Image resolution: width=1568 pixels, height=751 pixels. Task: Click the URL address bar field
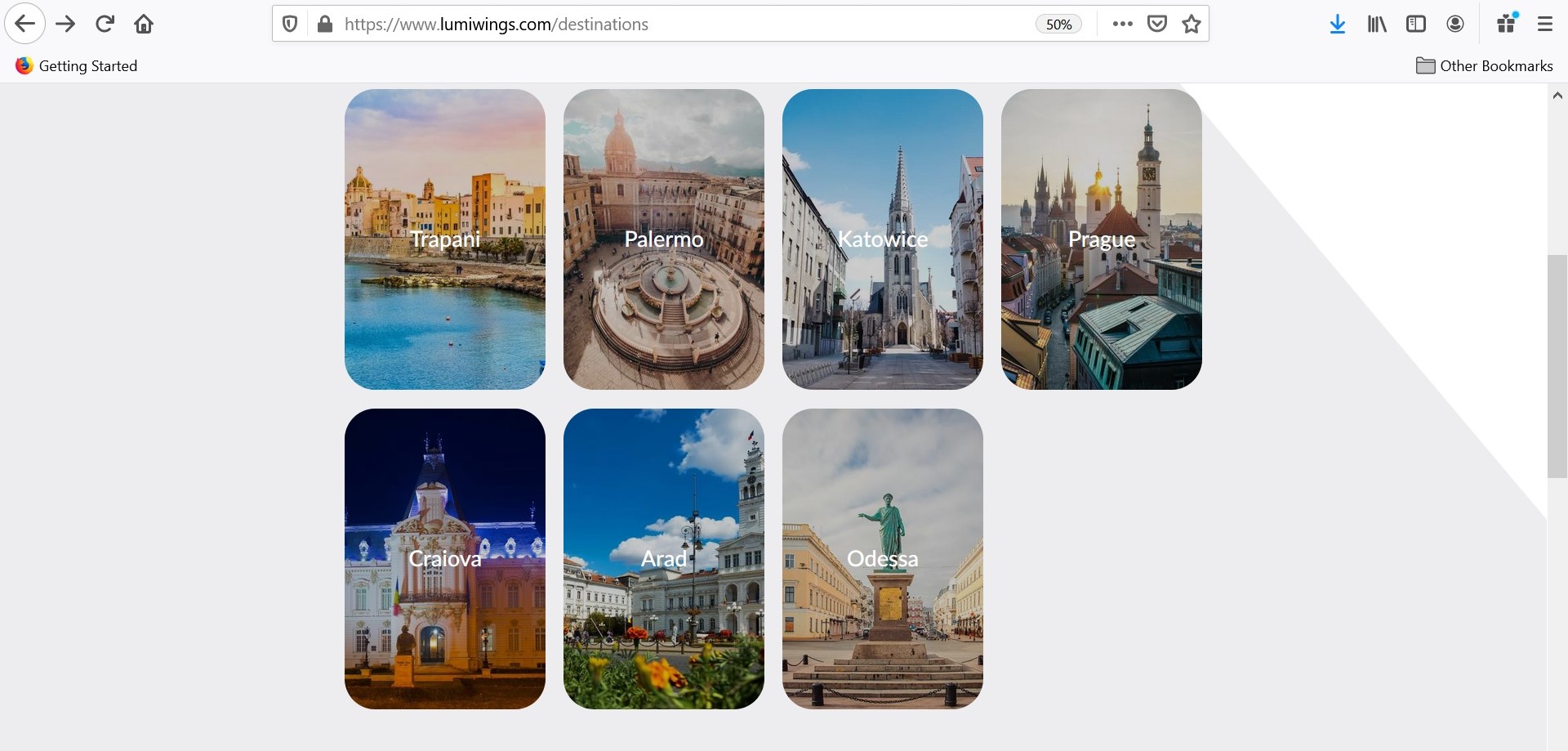(678, 25)
